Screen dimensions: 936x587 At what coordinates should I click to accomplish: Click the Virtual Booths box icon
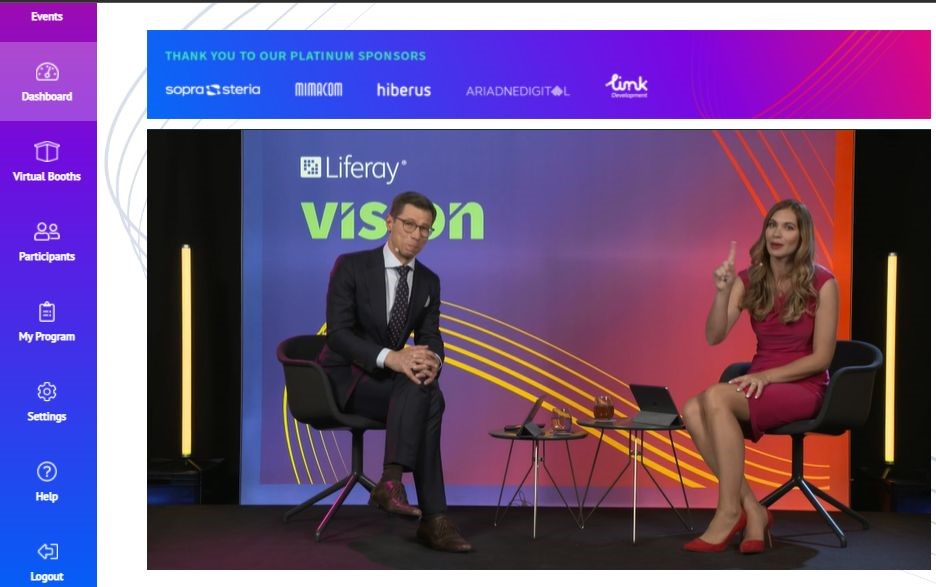(x=47, y=151)
